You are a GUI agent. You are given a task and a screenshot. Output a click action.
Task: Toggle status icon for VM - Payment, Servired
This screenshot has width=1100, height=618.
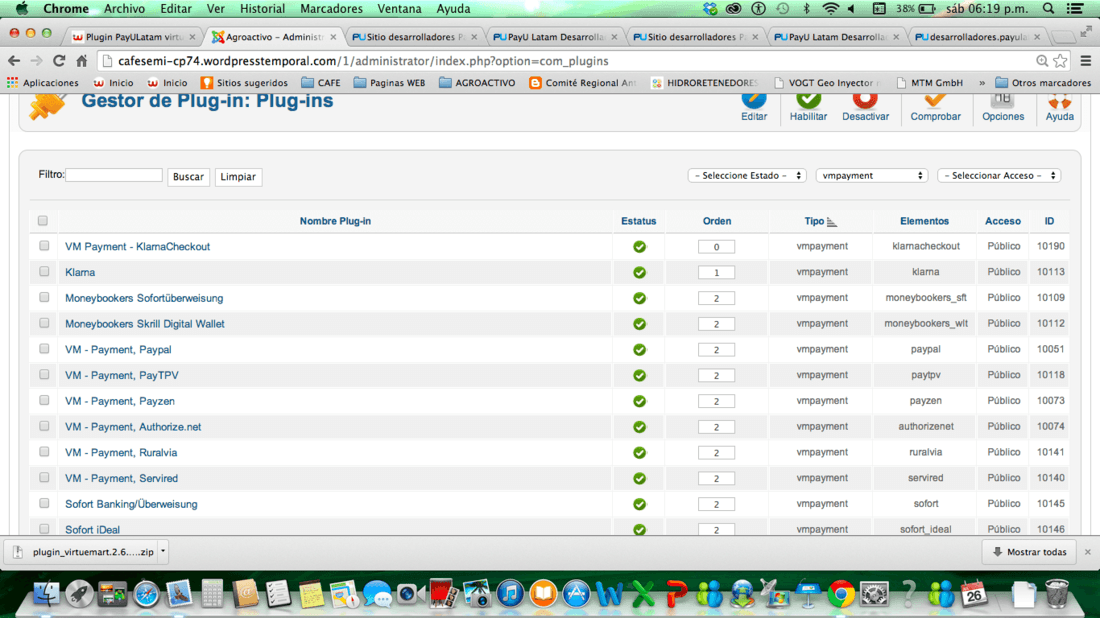point(639,478)
